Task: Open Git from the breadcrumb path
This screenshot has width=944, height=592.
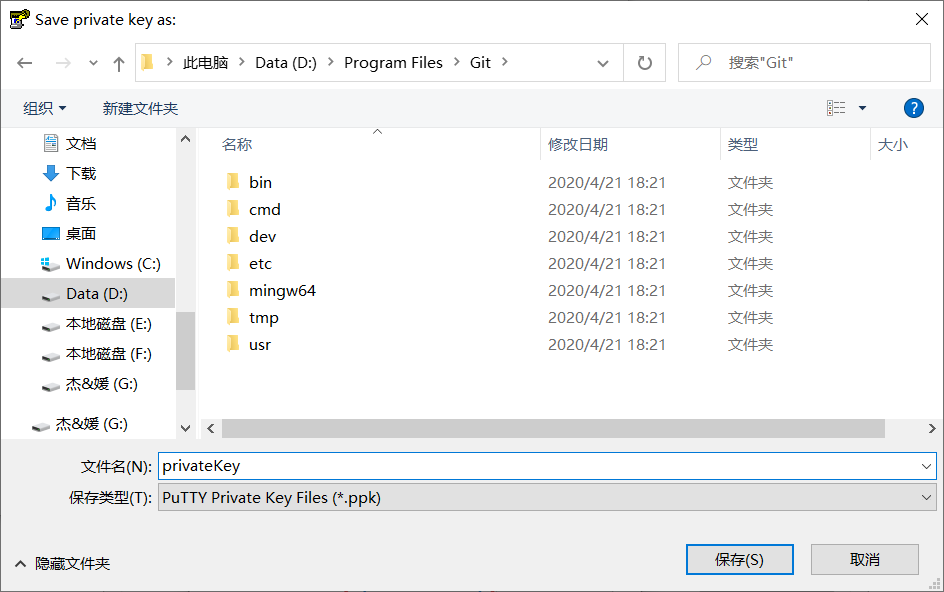Action: [480, 62]
